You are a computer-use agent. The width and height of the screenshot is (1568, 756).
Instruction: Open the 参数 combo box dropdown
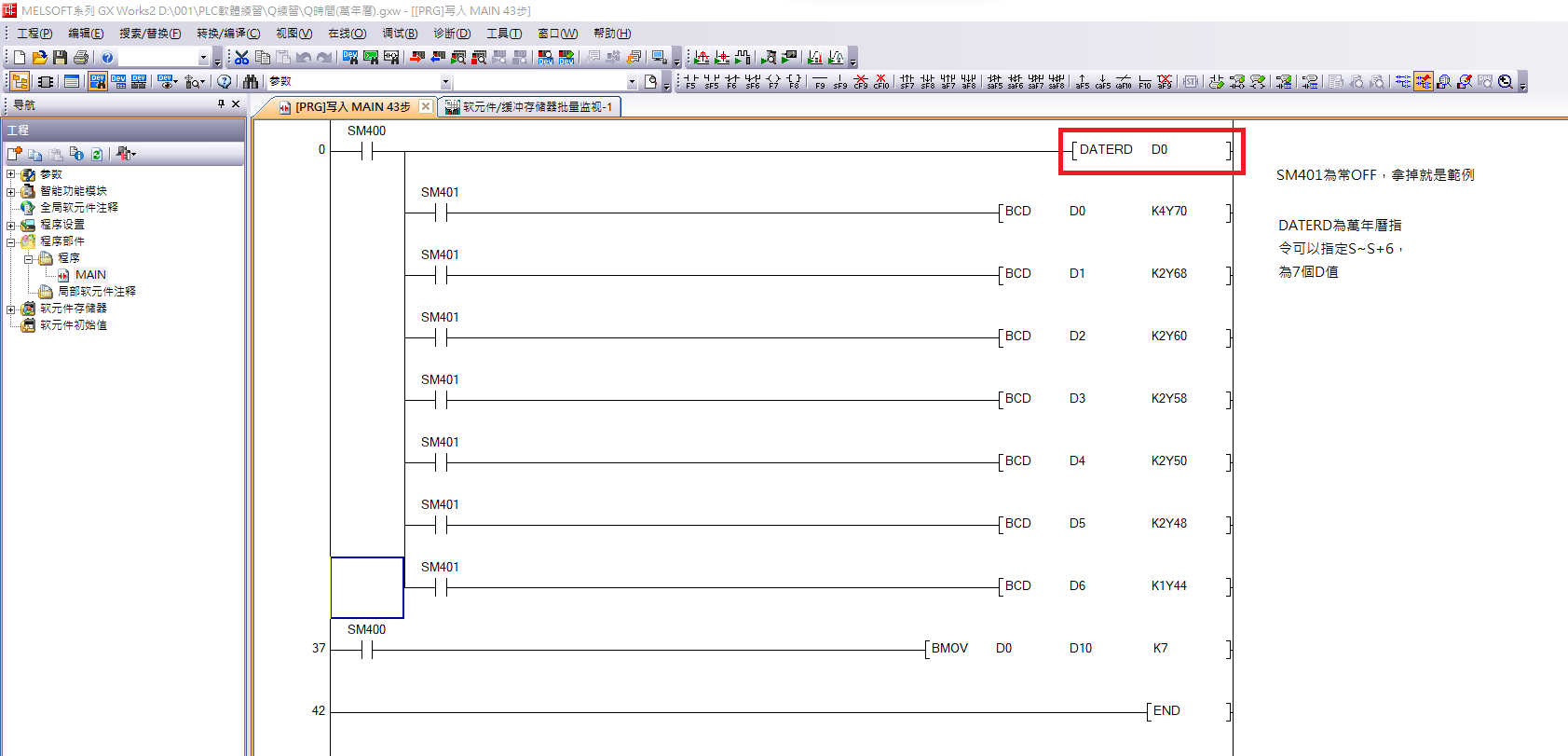point(444,82)
